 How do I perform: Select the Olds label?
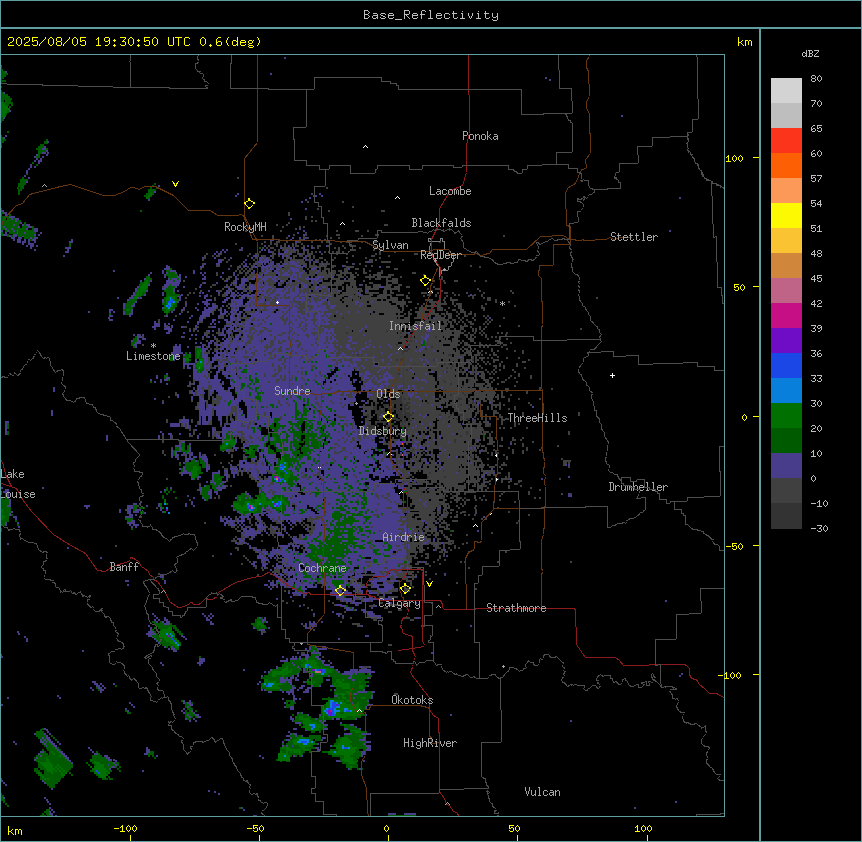tap(388, 394)
